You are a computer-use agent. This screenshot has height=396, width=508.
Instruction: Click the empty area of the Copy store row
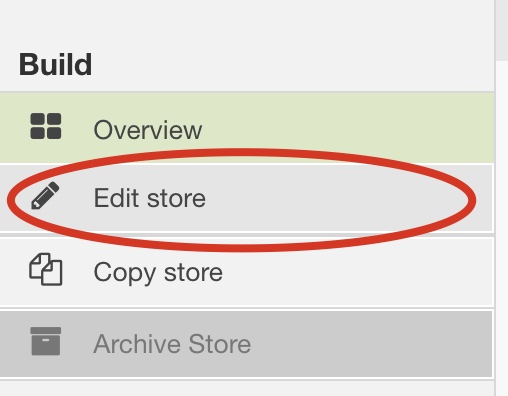(x=357, y=272)
